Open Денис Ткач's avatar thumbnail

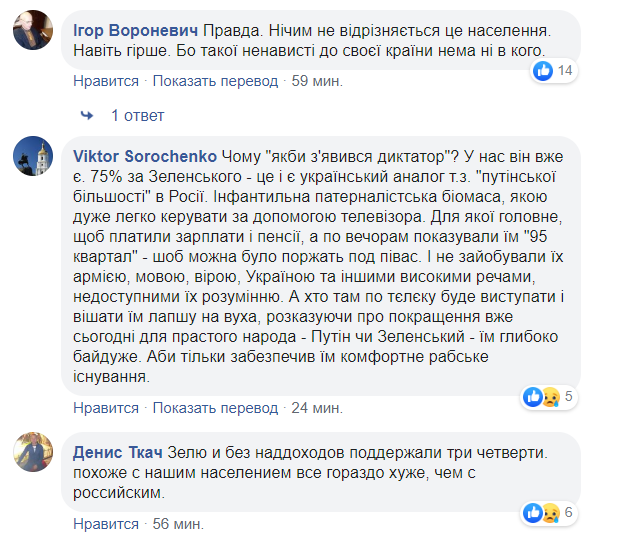[x=33, y=454]
